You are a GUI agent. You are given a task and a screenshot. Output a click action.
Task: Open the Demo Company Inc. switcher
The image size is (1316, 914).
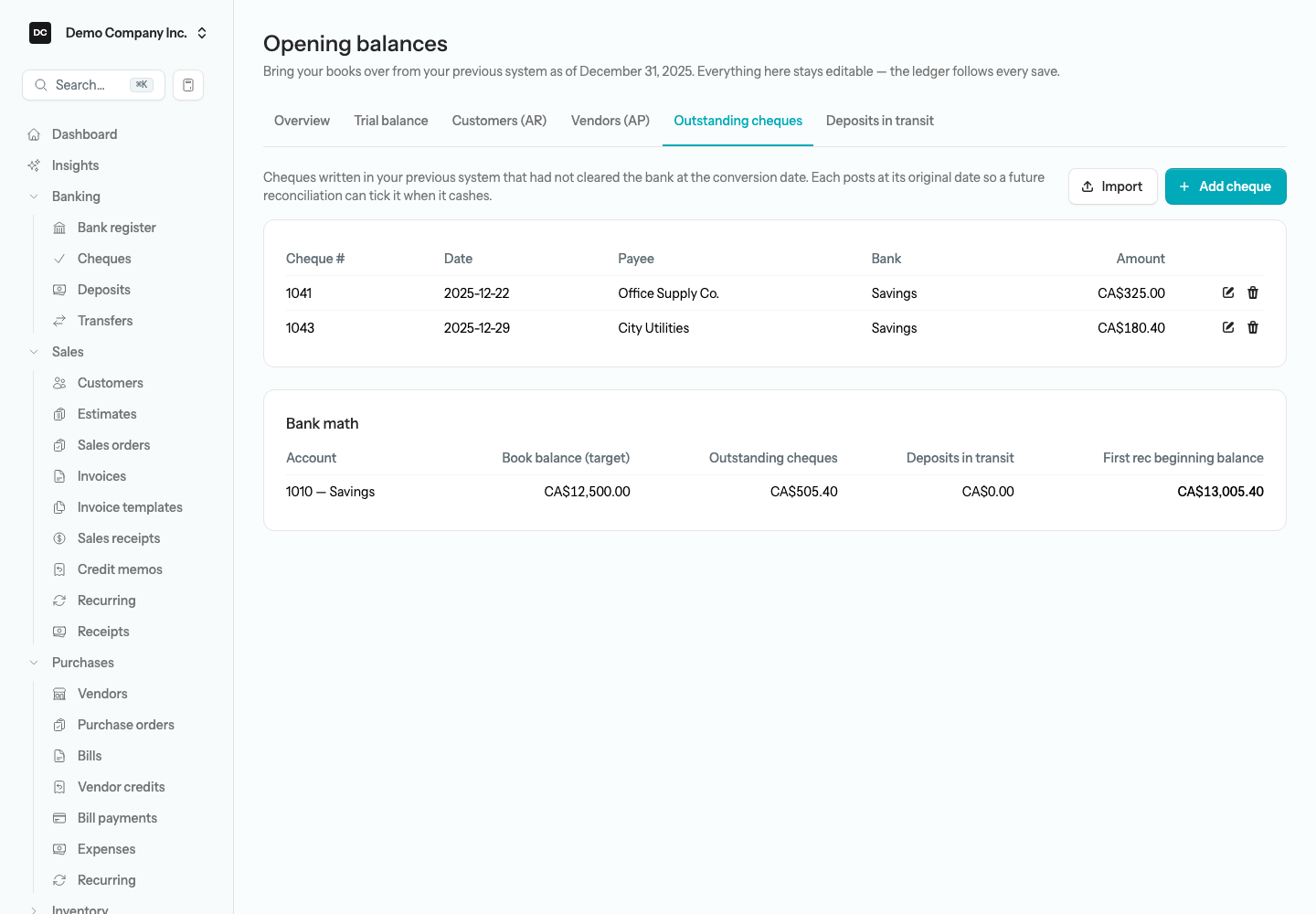(x=119, y=33)
